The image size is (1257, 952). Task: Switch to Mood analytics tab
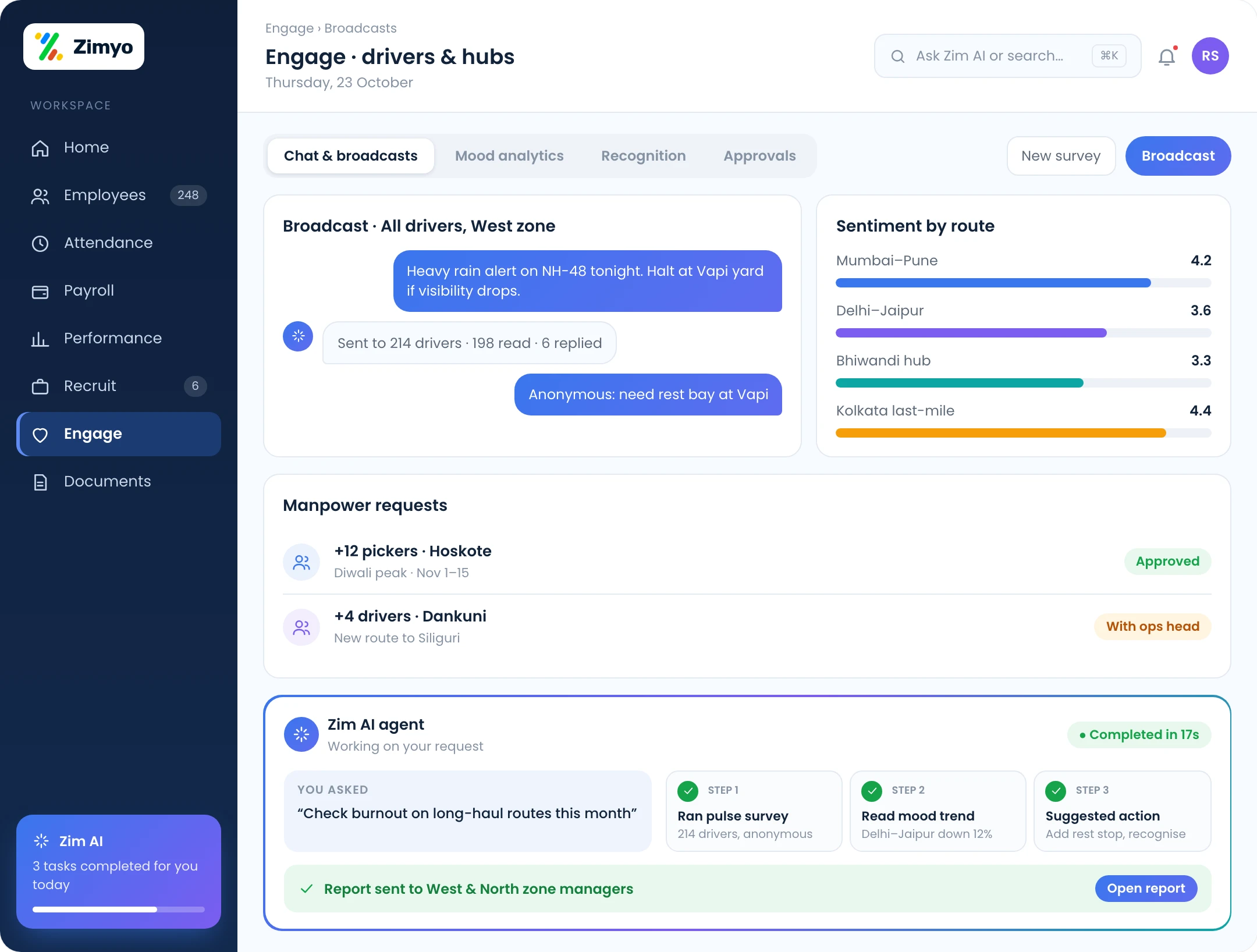pos(509,156)
